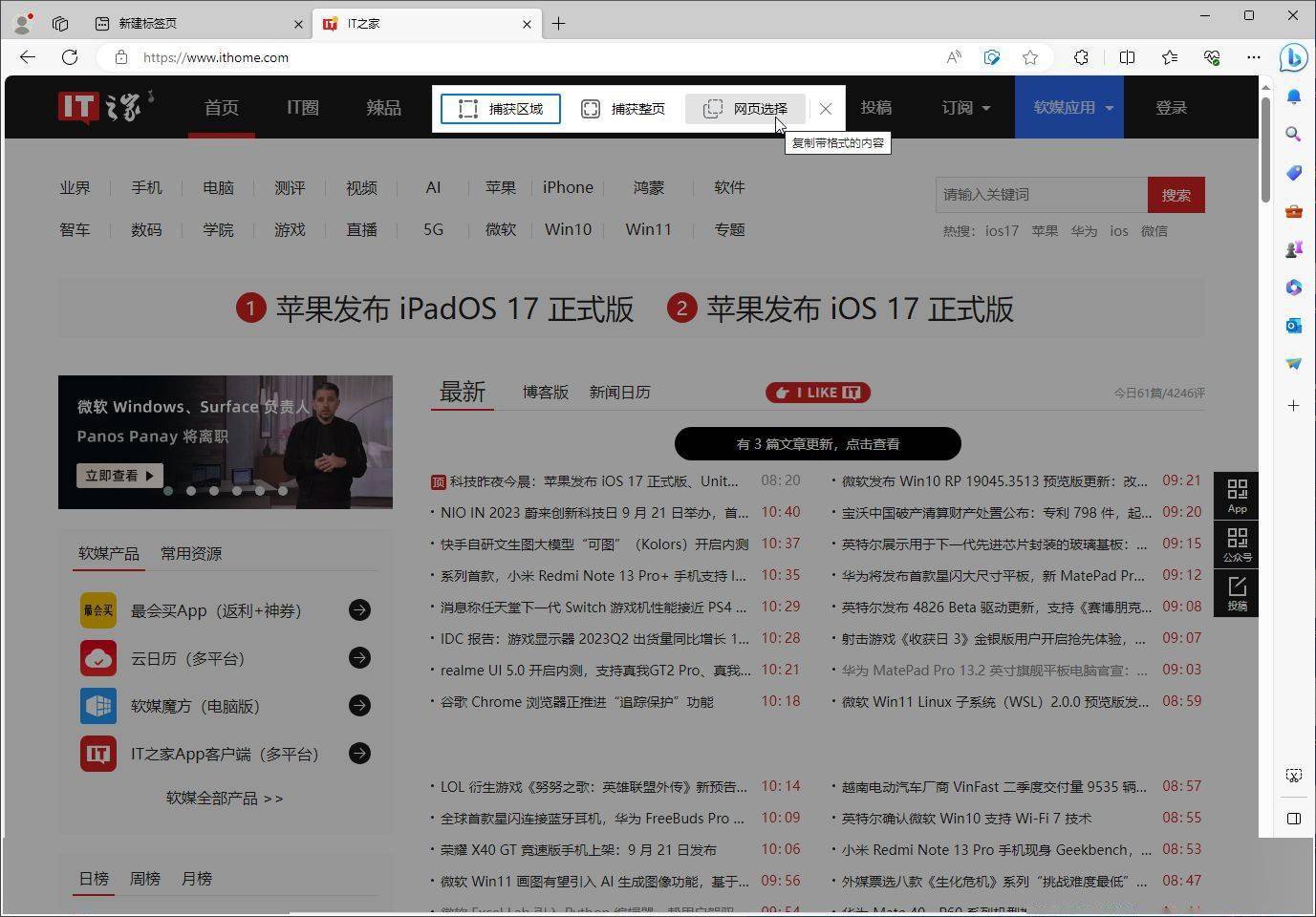This screenshot has width=1316, height=917.
Task: Click the red 搜索 button
Action: (x=1176, y=195)
